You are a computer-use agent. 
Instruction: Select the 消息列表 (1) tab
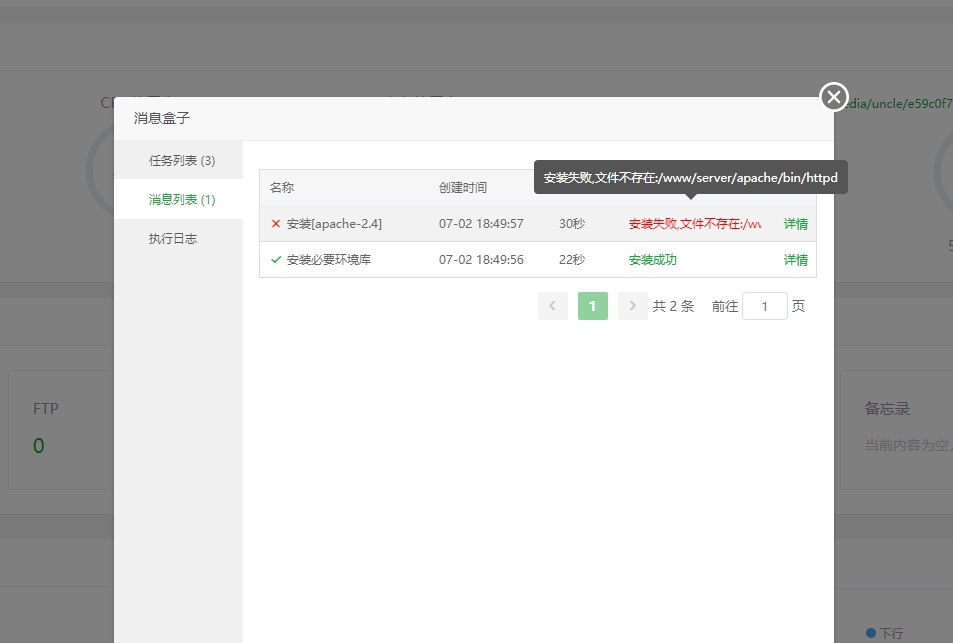pos(182,199)
